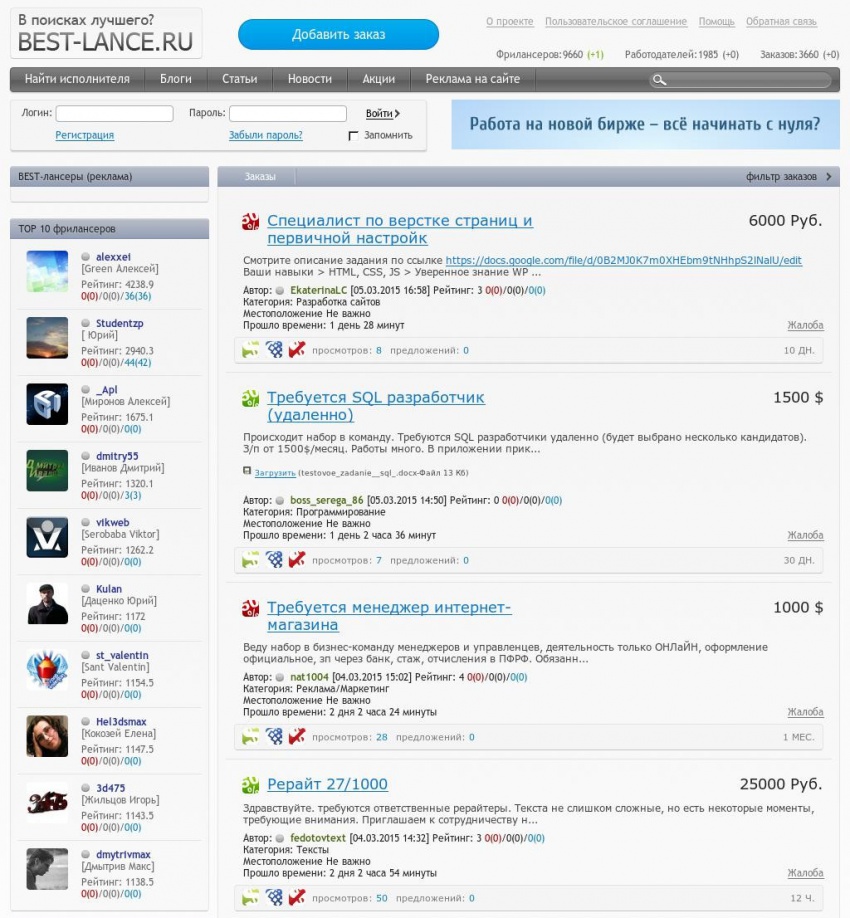Screen dimensions: 850x918
Task: Click the Работа на новой бирже banner
Action: click(x=645, y=125)
